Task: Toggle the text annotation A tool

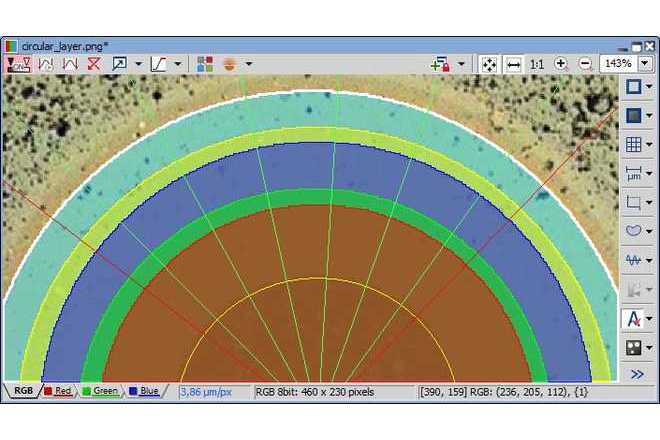Action: coord(632,319)
